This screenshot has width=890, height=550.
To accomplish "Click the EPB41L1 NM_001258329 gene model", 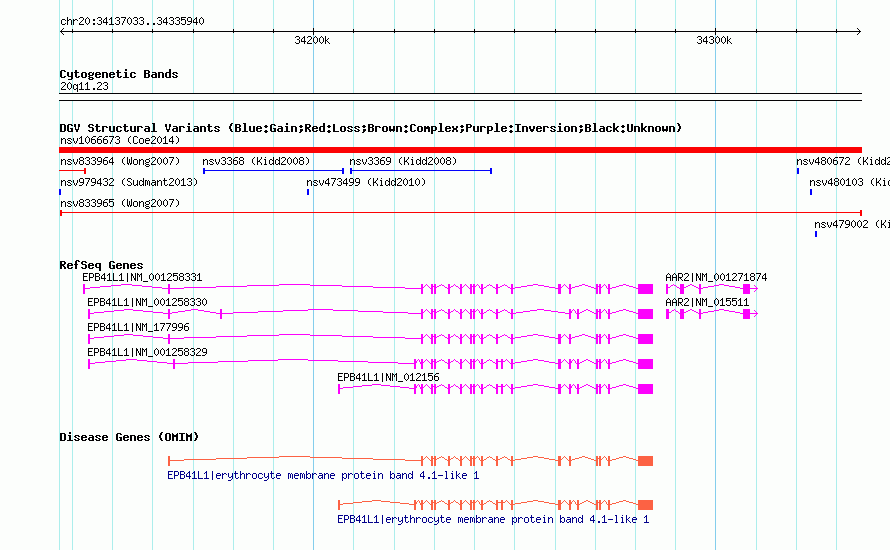I will [371, 364].
